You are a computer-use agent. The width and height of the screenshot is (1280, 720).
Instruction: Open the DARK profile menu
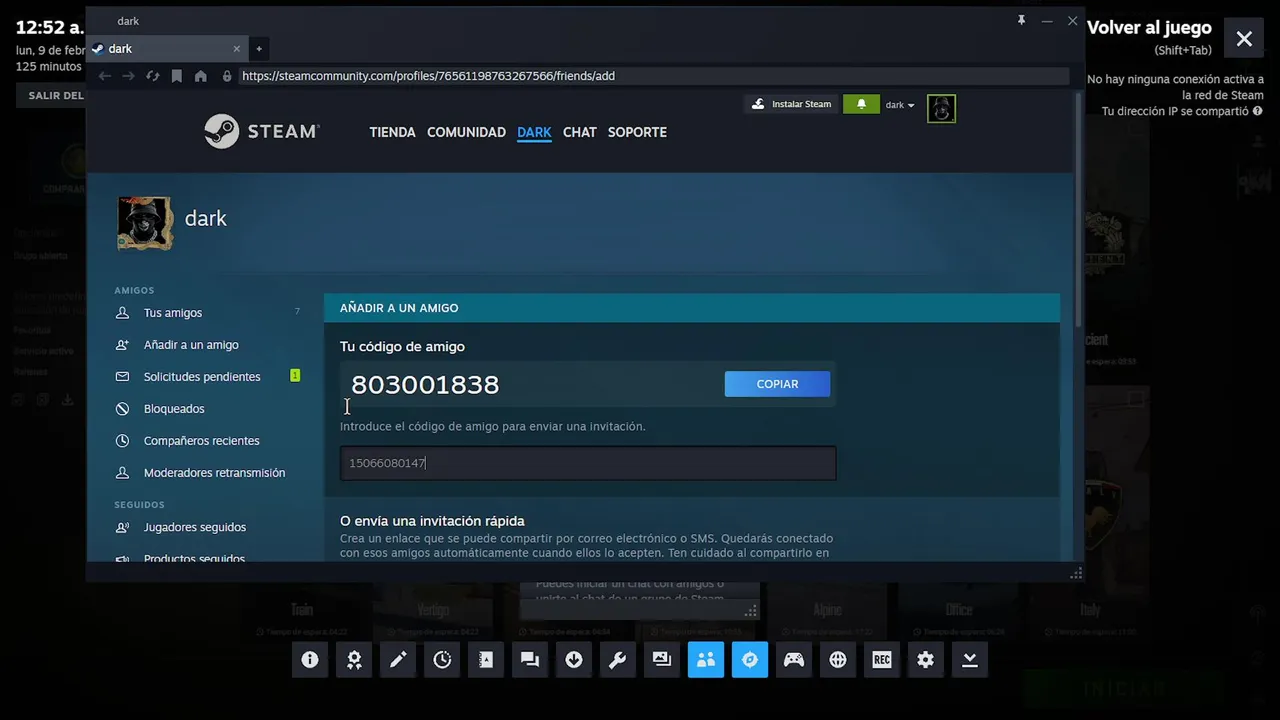coord(534,132)
